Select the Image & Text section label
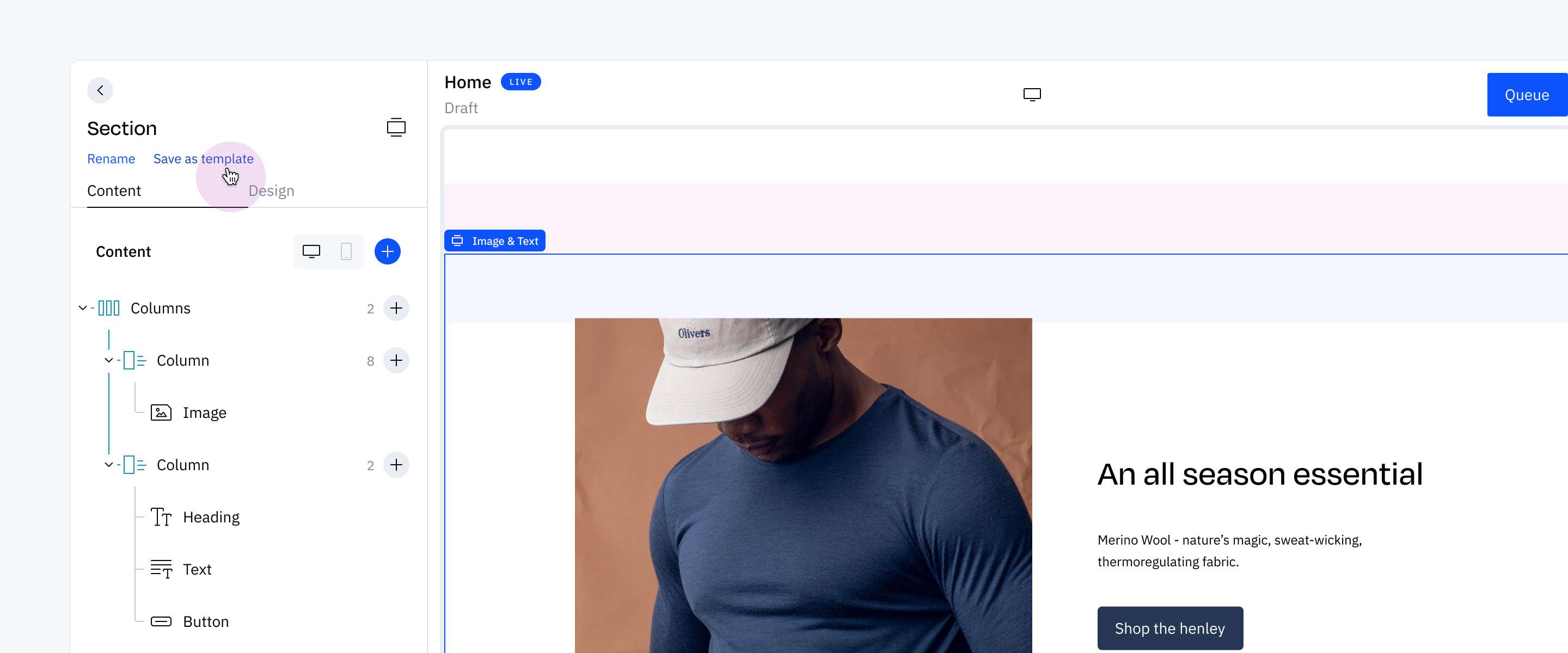Viewport: 1568px width, 653px height. [x=494, y=241]
